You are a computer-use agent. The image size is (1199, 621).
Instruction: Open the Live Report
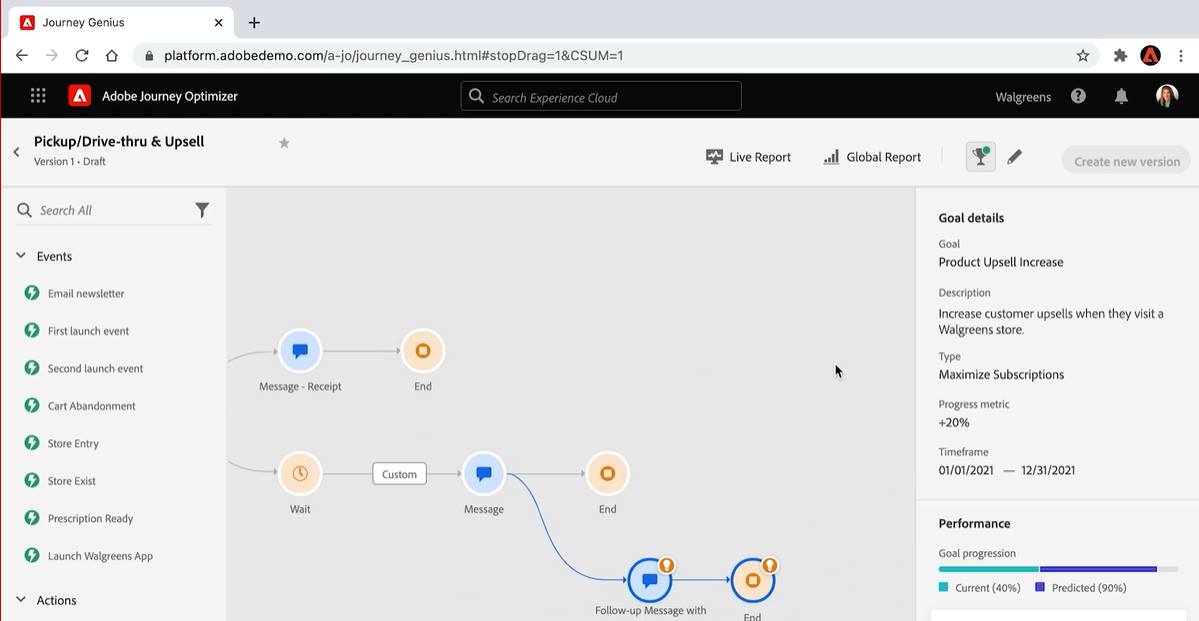[748, 157]
